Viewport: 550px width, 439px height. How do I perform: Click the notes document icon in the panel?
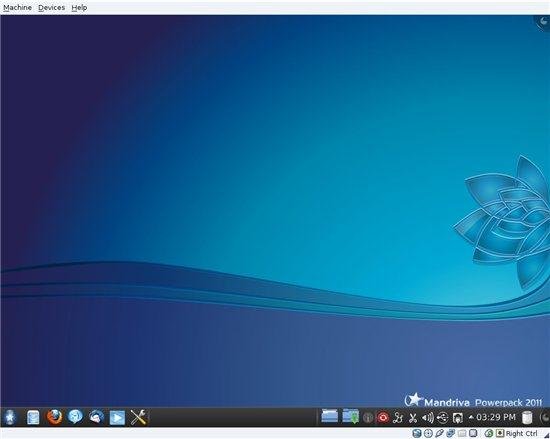tap(33, 418)
